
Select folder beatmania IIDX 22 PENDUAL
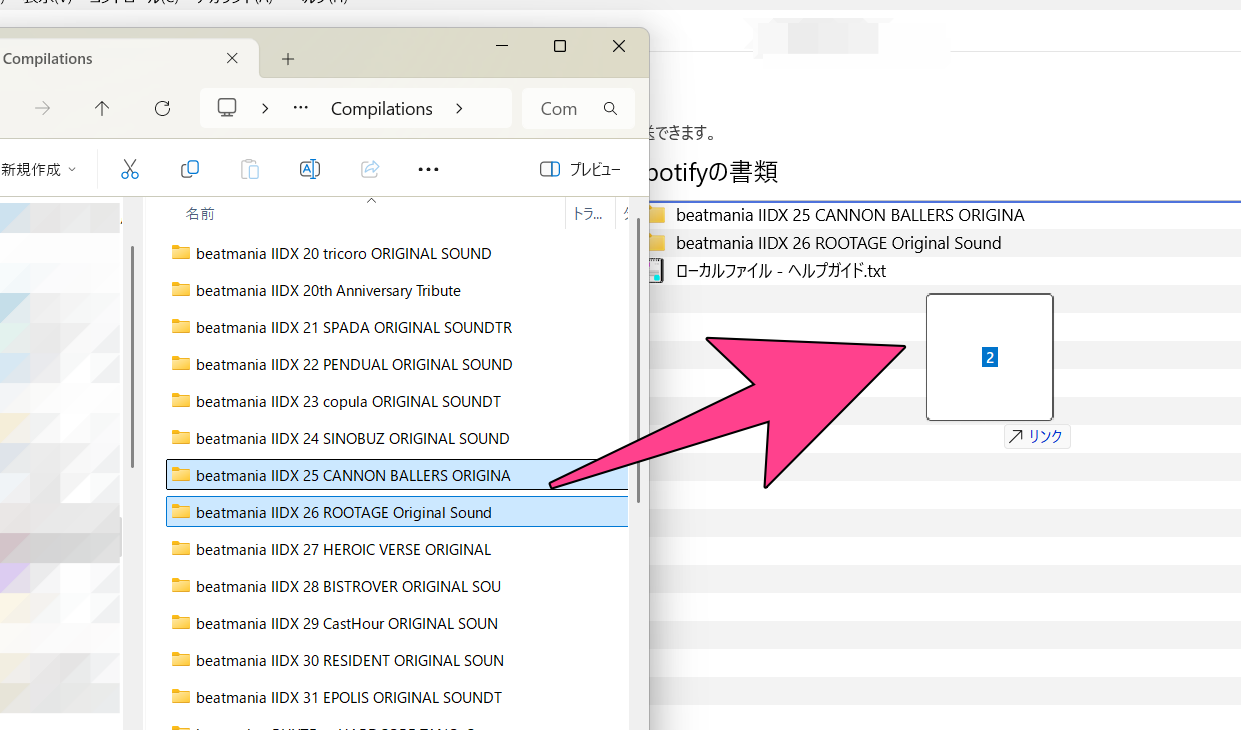pyautogui.click(x=397, y=365)
